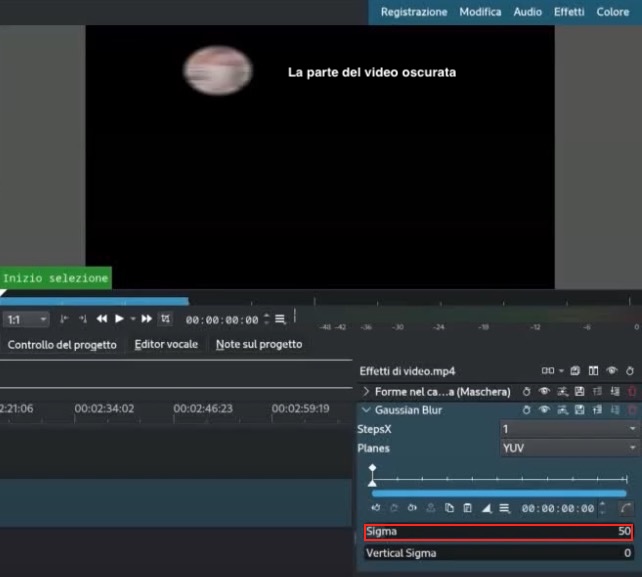Viewport: 642px width, 577px height.
Task: Click the move keyframe to cursor icon
Action: [431, 508]
